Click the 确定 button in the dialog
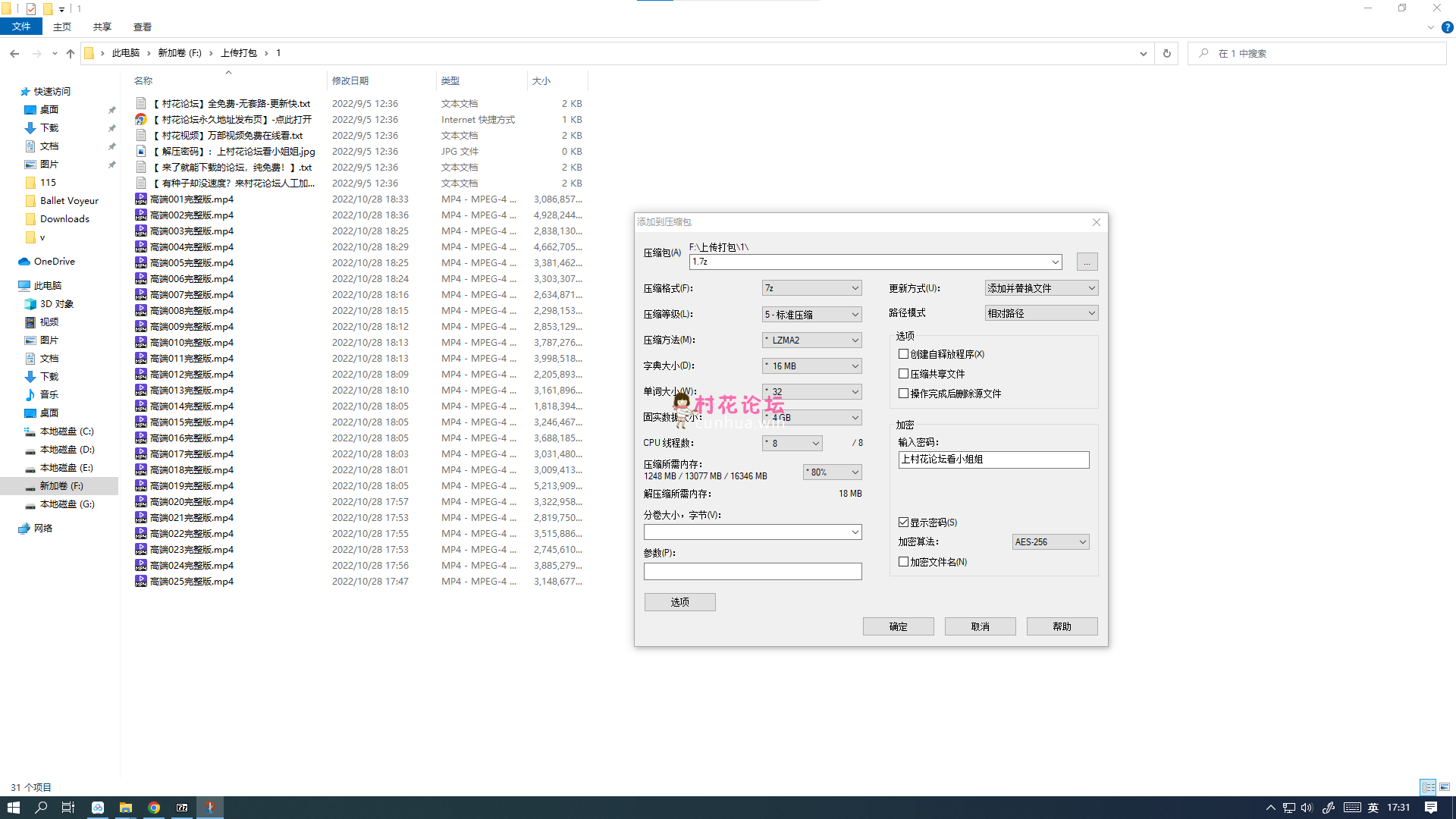This screenshot has height=819, width=1456. 898,626
